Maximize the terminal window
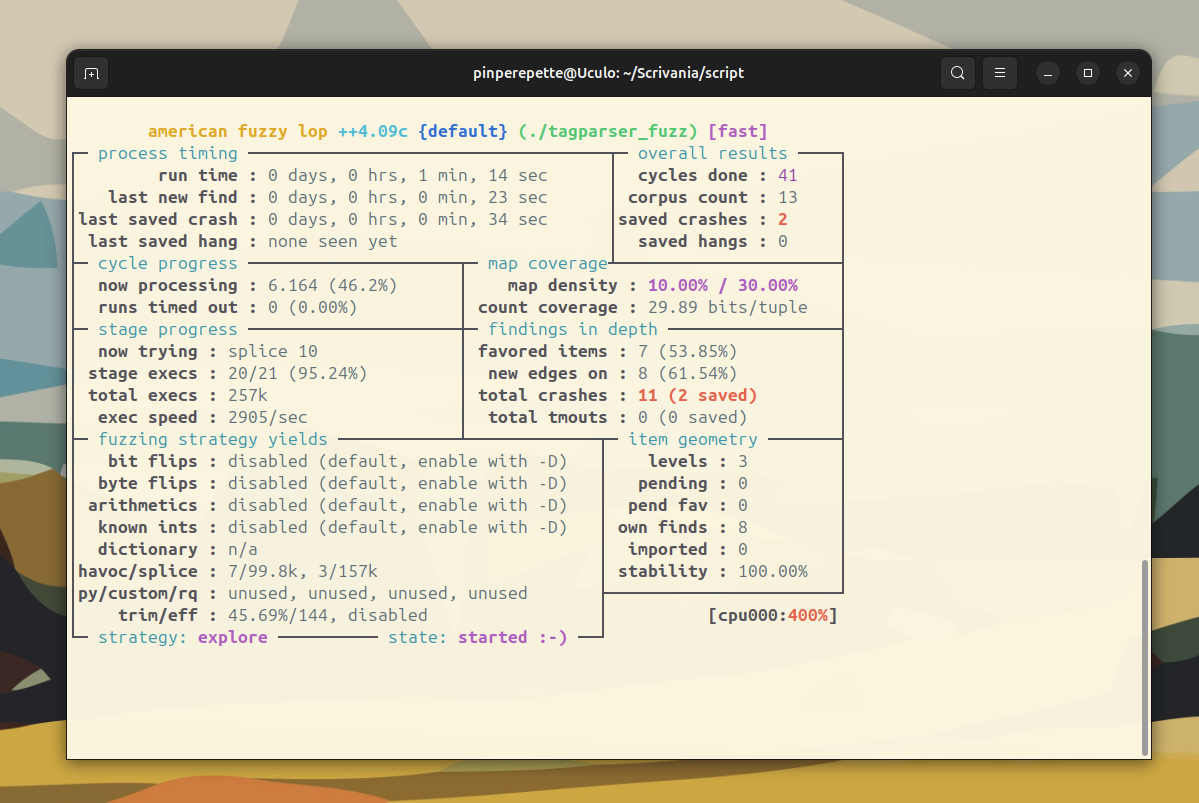1199x803 pixels. pos(1088,73)
